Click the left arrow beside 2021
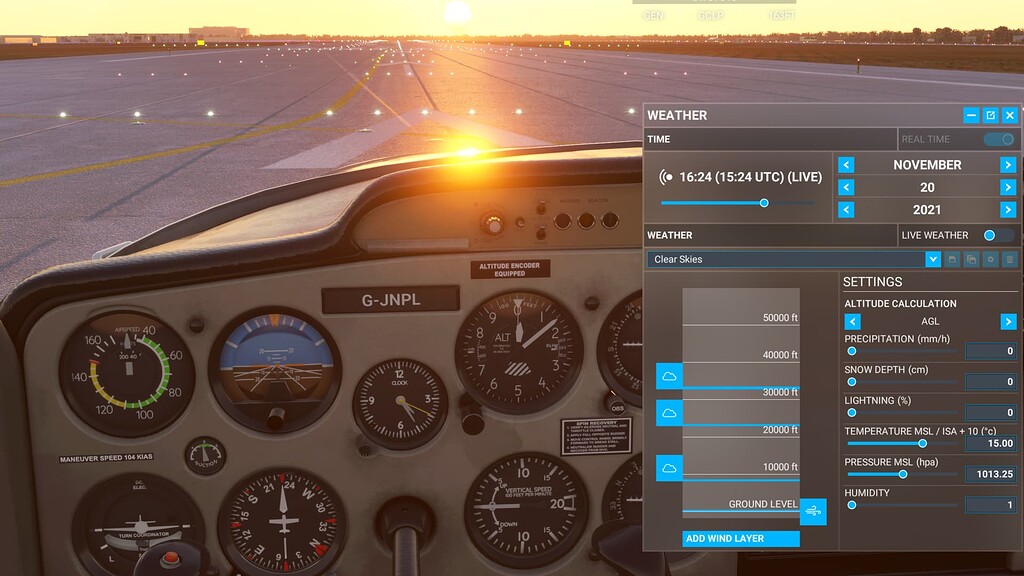Screen dimensions: 1024x576 point(848,210)
